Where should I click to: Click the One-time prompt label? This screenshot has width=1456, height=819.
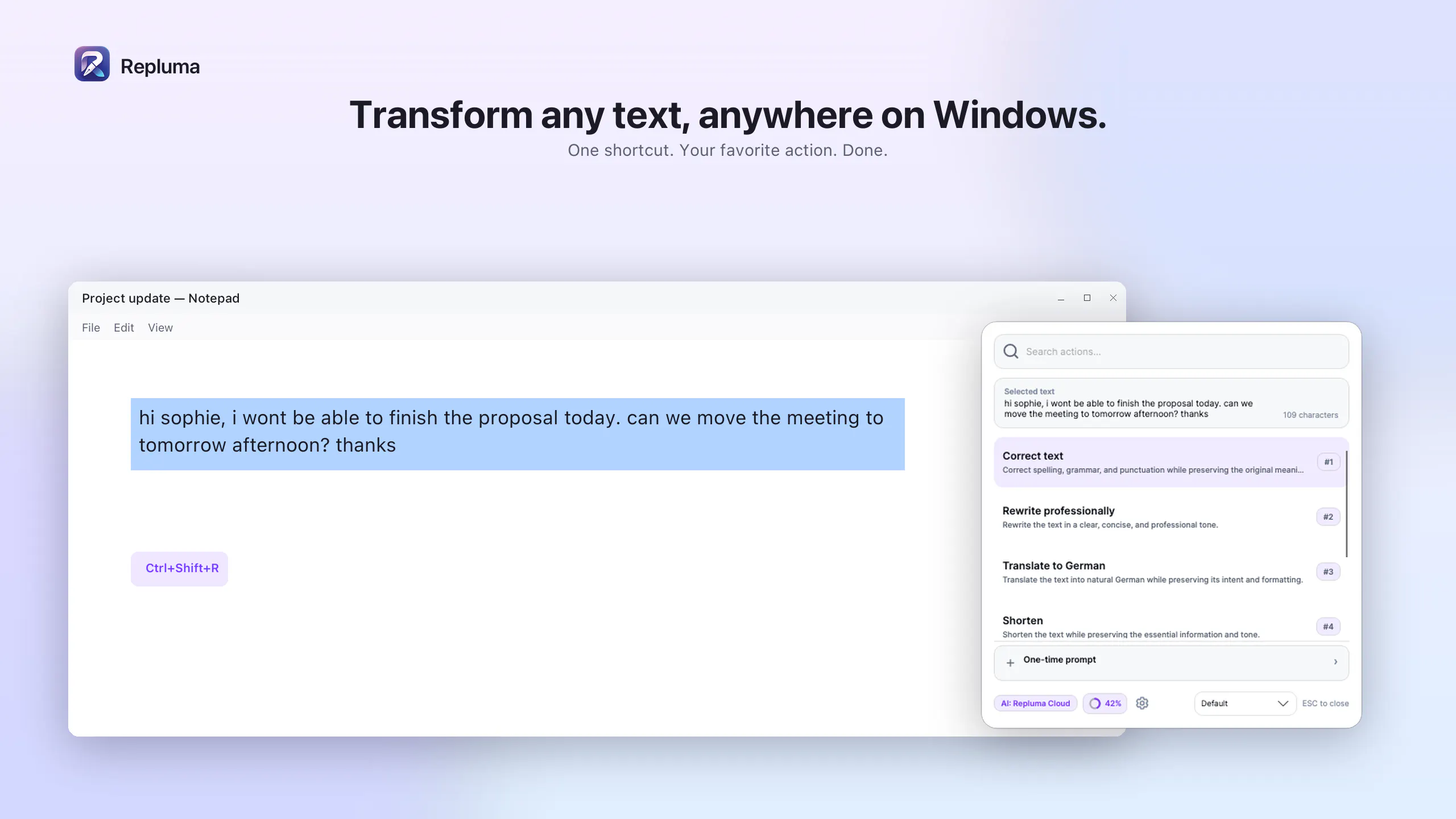click(1060, 660)
